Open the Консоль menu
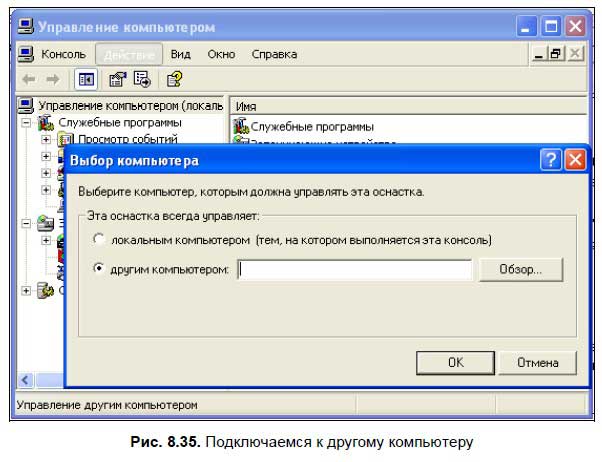 pyautogui.click(x=56, y=54)
